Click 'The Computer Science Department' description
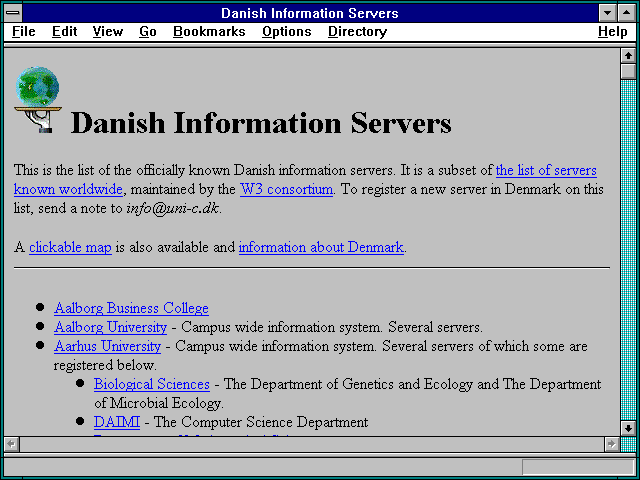This screenshot has height=480, width=640. [x=261, y=422]
